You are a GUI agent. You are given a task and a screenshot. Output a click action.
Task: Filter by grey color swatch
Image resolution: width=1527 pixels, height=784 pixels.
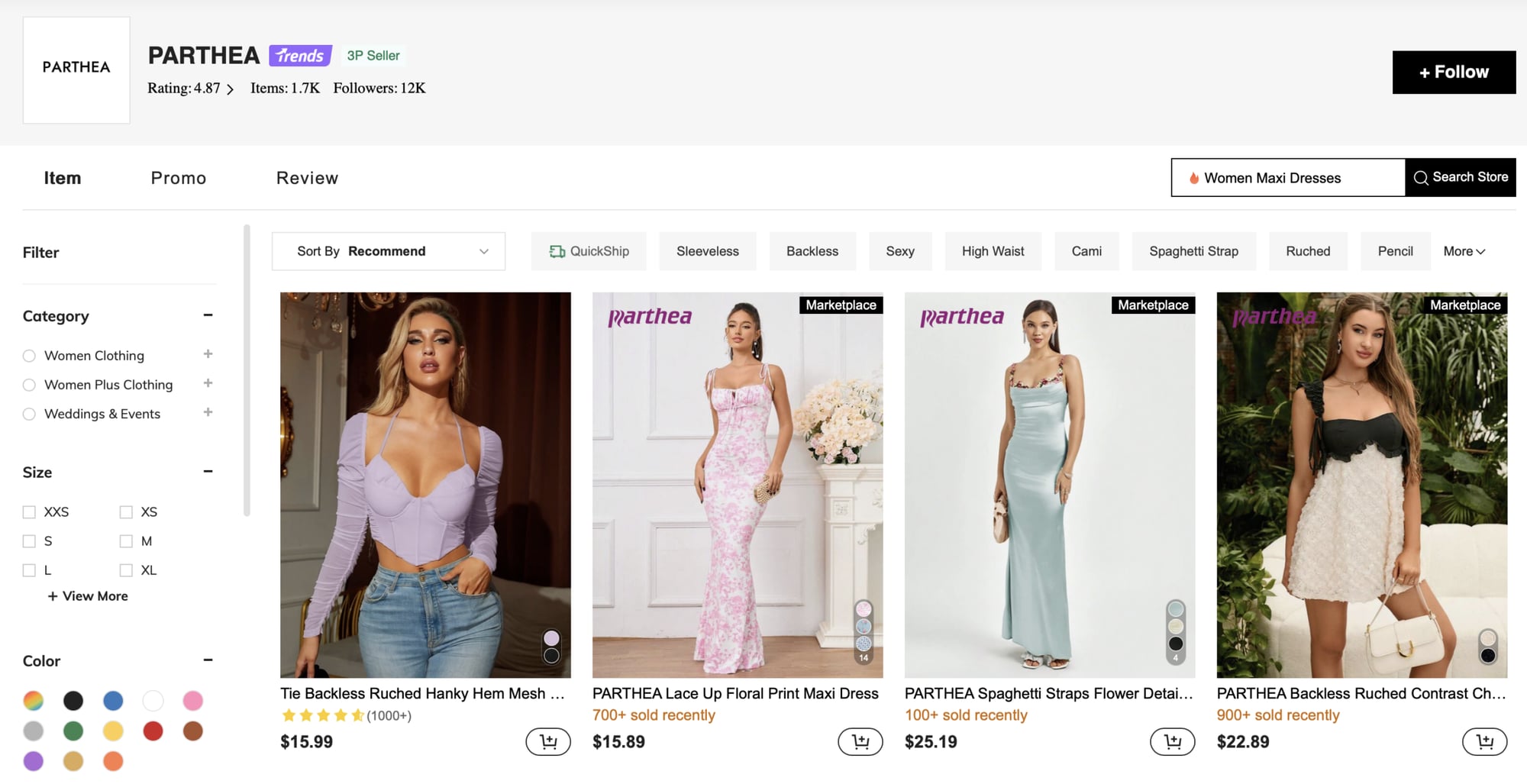coord(34,731)
